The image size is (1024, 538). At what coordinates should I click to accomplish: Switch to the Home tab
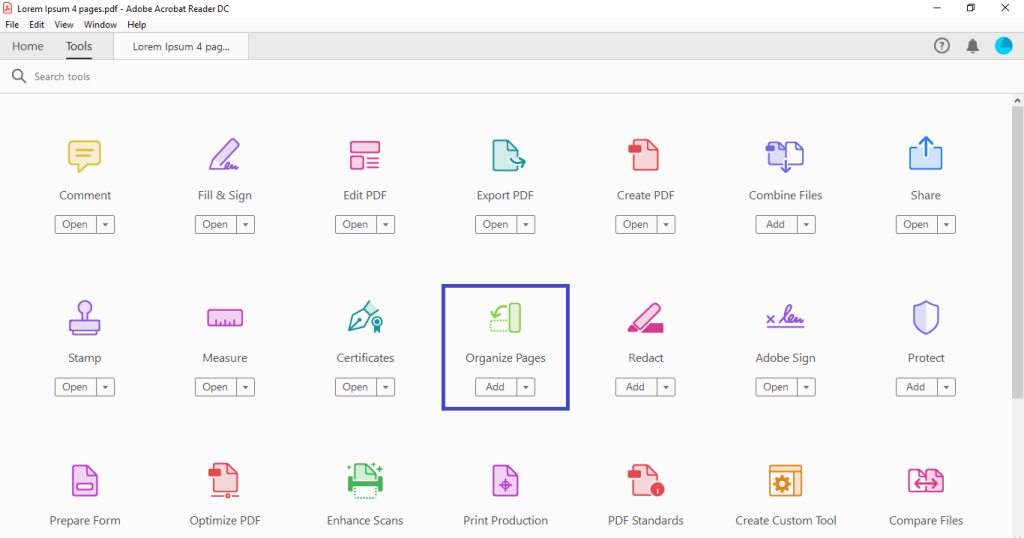coord(27,46)
